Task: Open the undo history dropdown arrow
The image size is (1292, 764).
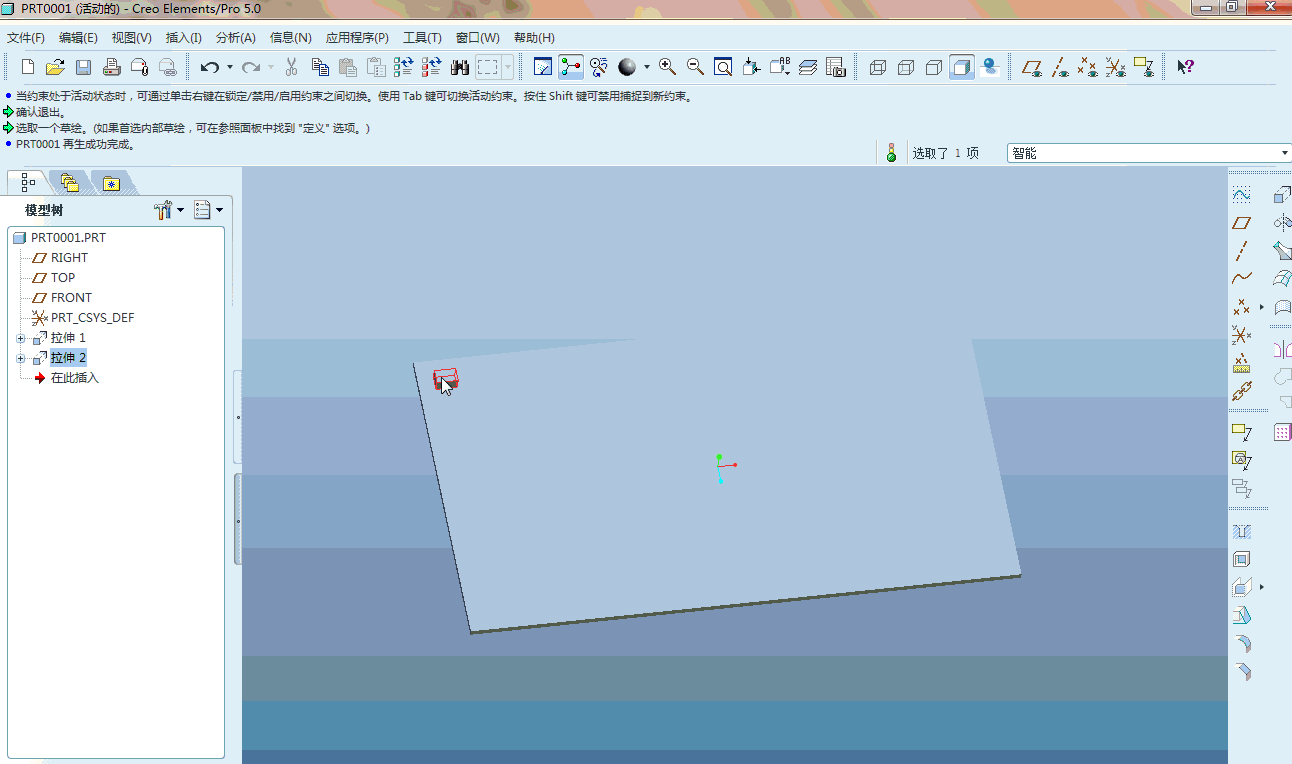Action: click(230, 67)
